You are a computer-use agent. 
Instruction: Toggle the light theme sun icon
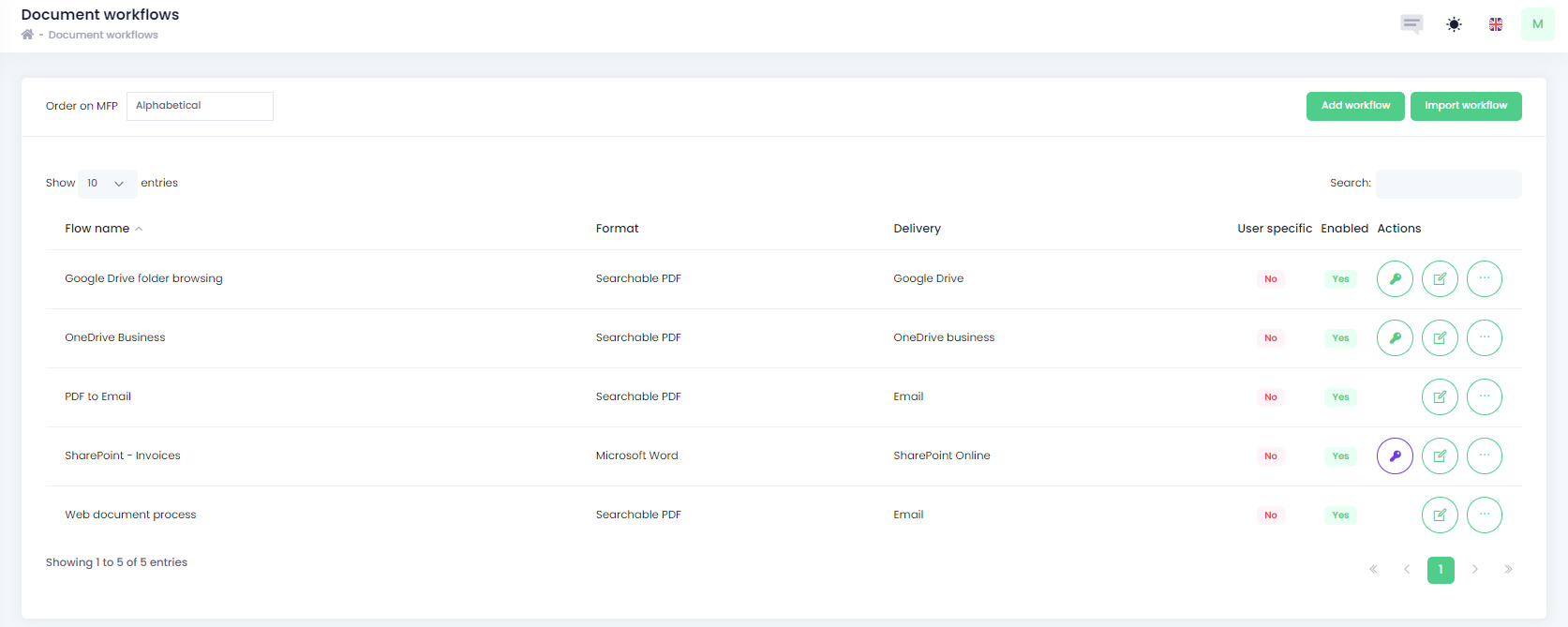click(1454, 24)
